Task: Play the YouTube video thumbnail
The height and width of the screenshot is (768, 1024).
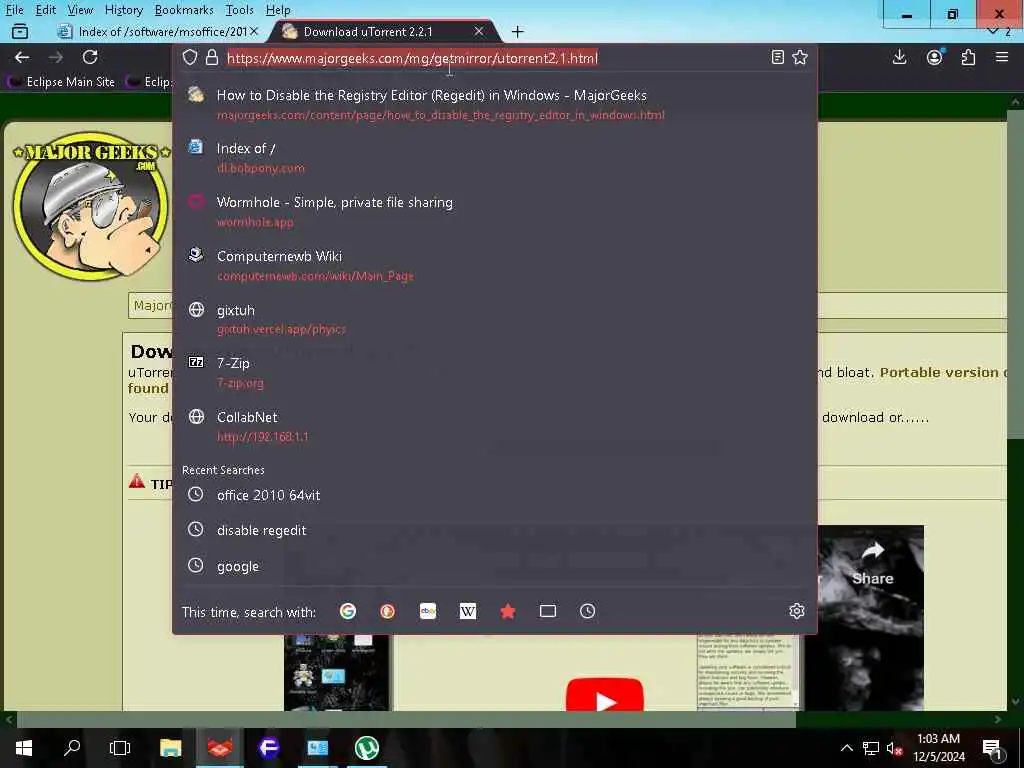Action: pyautogui.click(x=605, y=696)
